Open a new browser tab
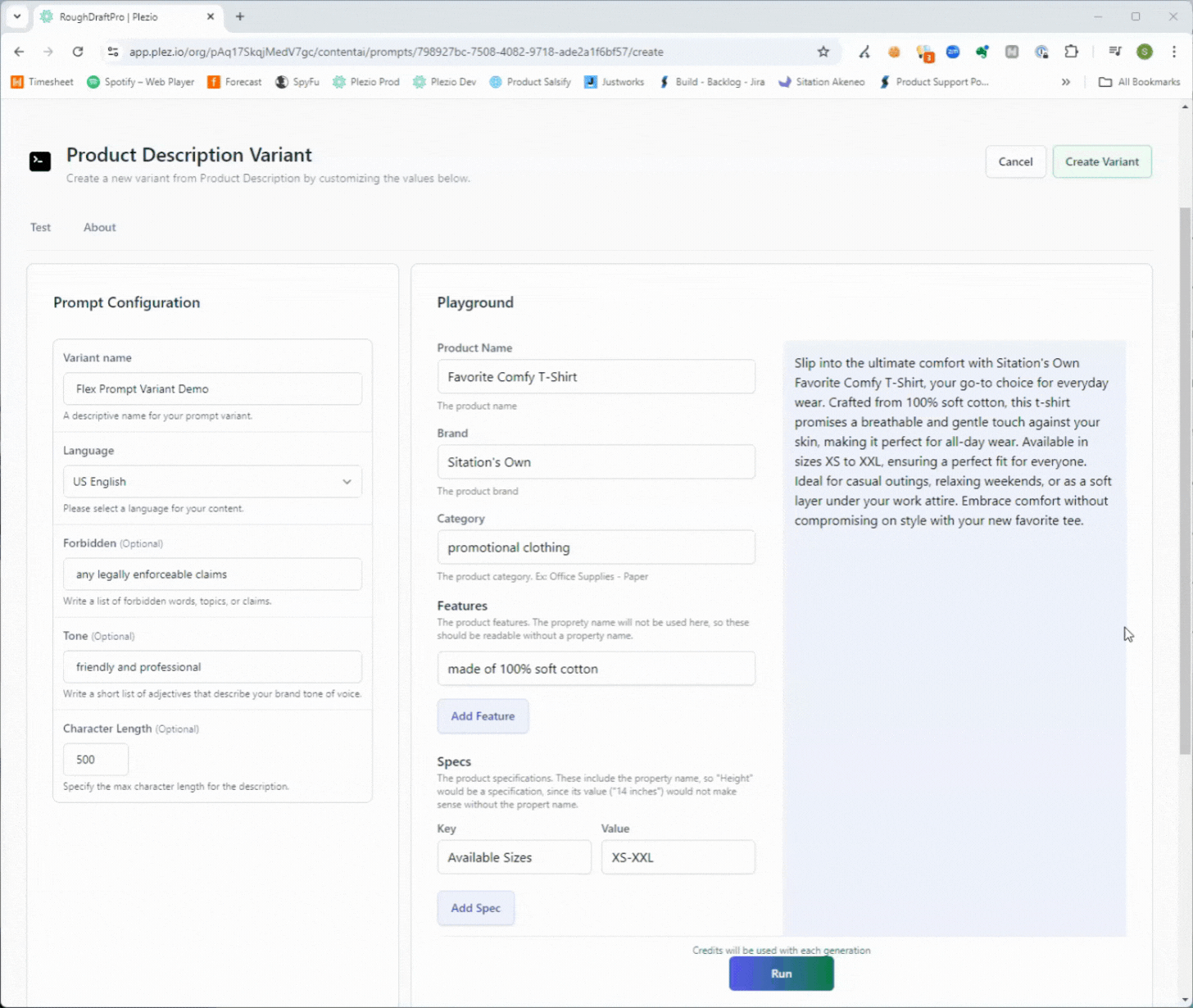The height and width of the screenshot is (1008, 1193). (240, 16)
